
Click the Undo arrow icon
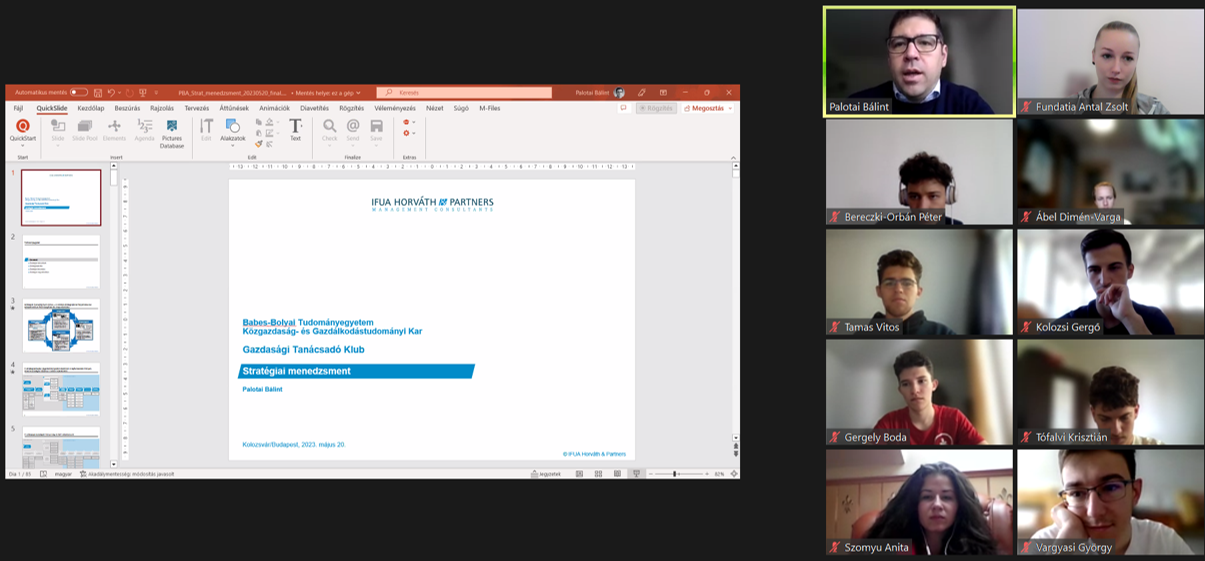pyautogui.click(x=111, y=92)
